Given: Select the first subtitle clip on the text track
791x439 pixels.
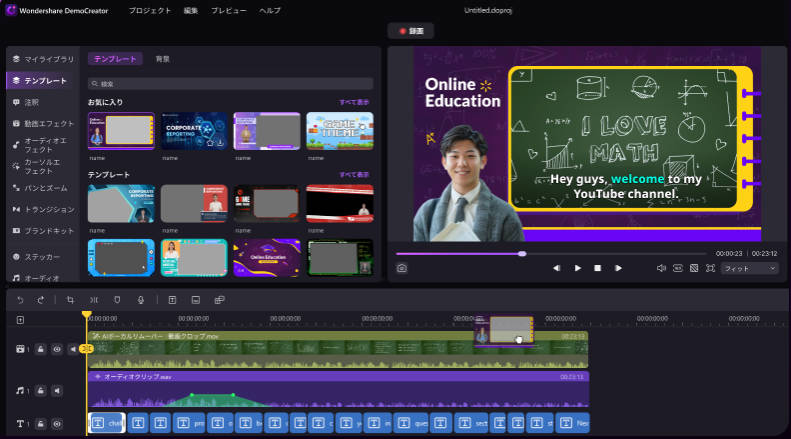Looking at the screenshot, I should tap(107, 423).
